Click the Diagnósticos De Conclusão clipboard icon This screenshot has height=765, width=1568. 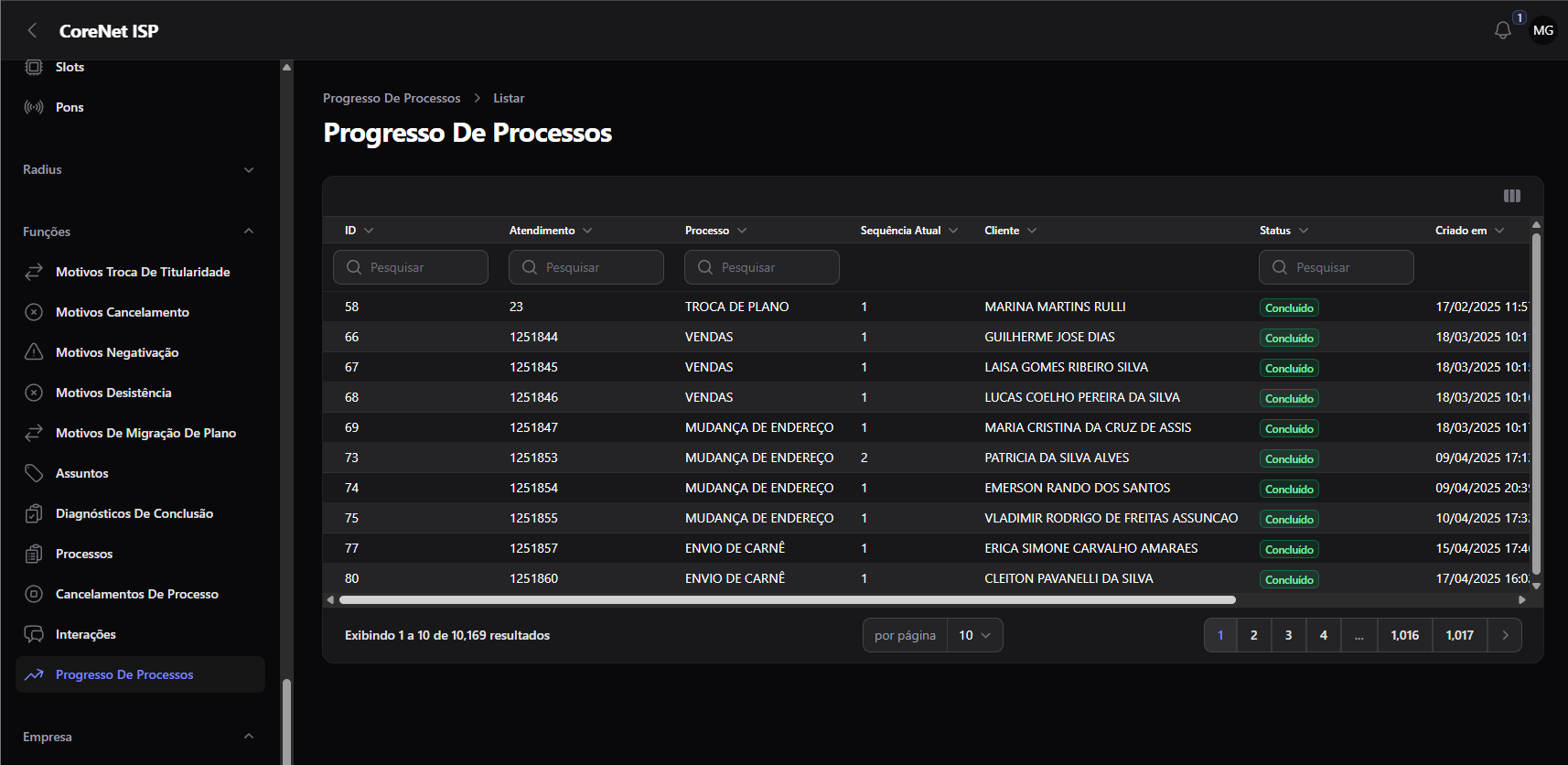34,513
